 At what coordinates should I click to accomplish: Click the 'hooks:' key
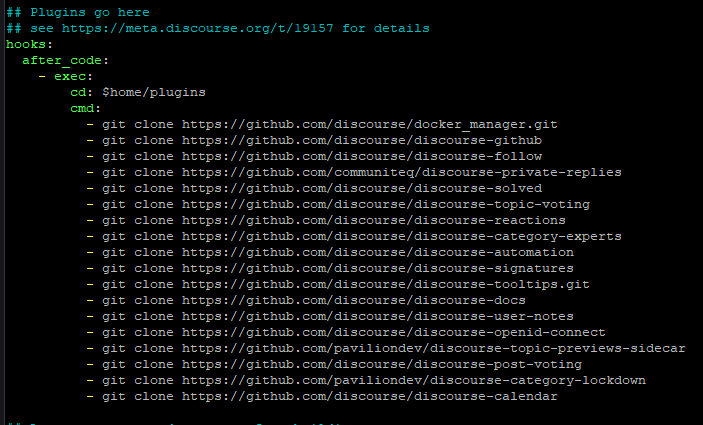[30, 44]
